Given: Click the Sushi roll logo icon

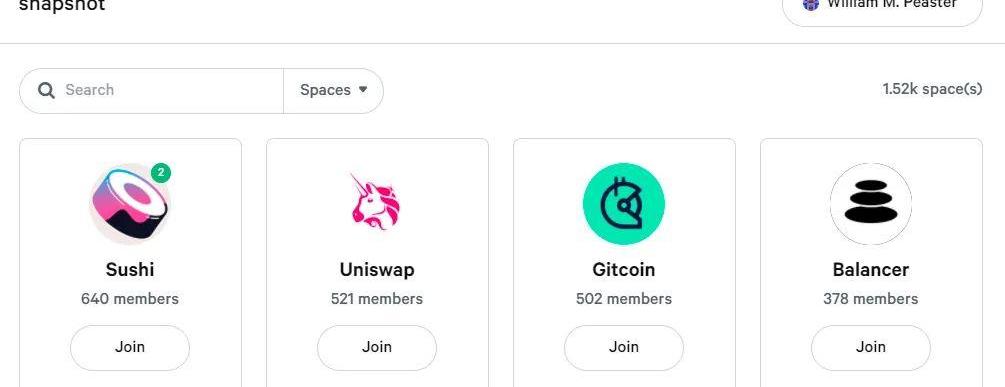Looking at the screenshot, I should click(130, 204).
